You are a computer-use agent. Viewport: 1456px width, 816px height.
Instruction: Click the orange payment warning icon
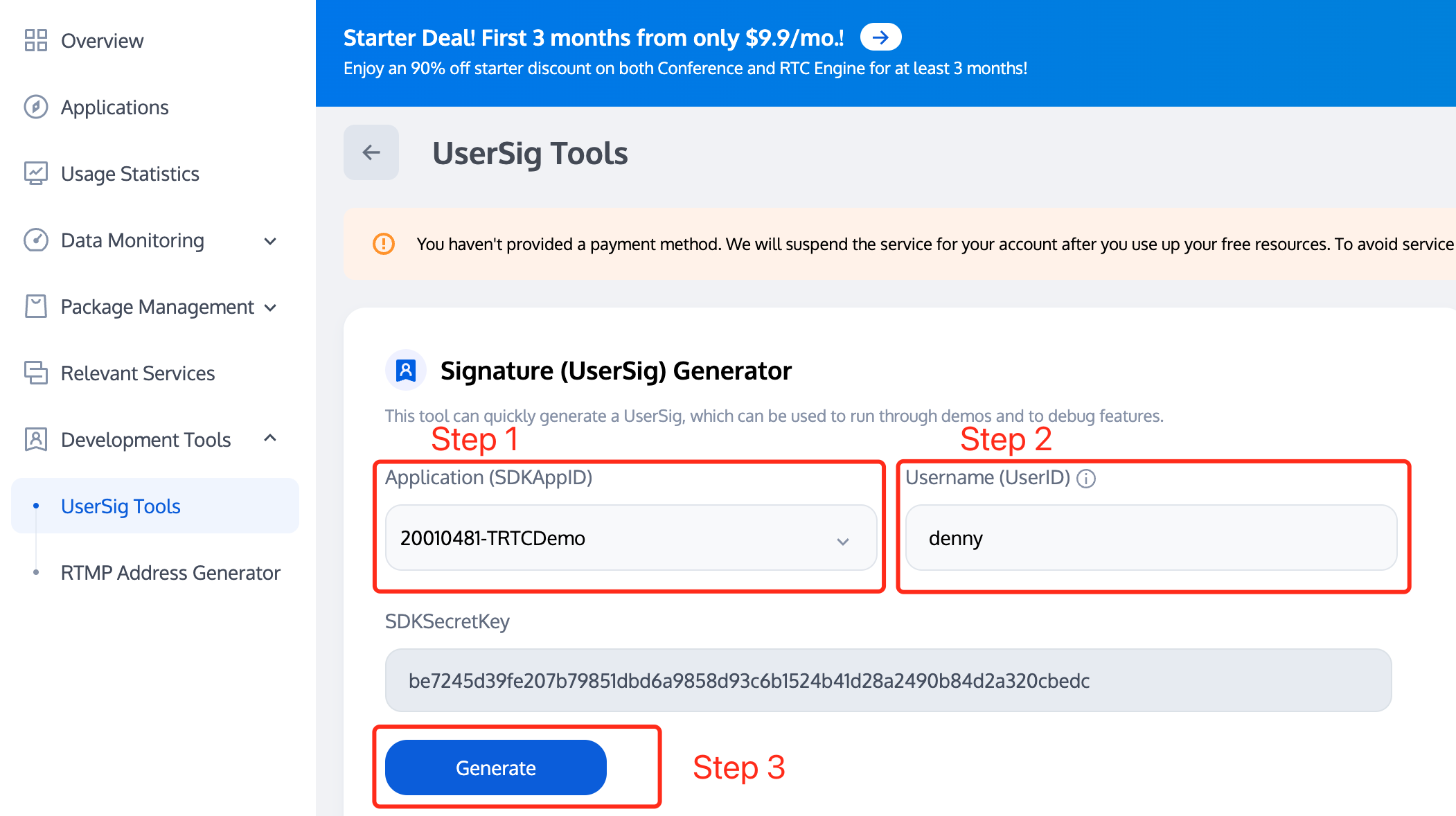click(384, 244)
